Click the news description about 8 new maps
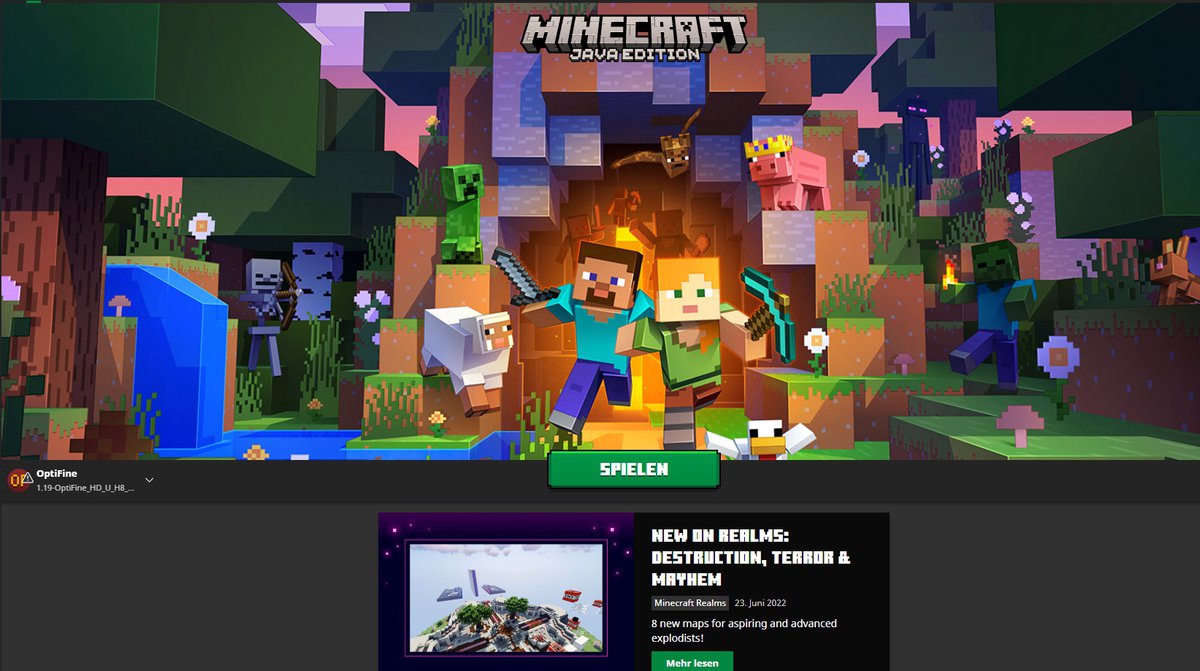Image resolution: width=1200 pixels, height=671 pixels. coord(743,630)
